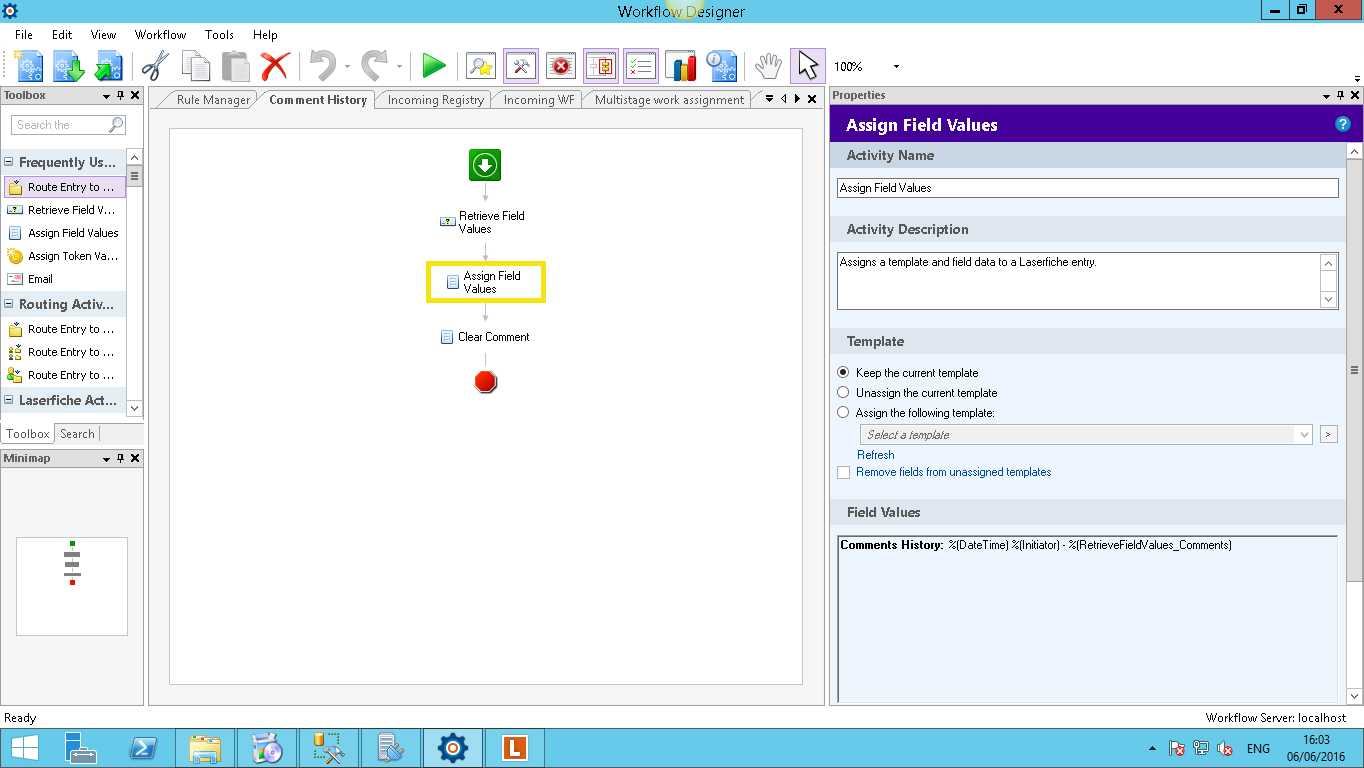This screenshot has width=1364, height=768.
Task: Click the red X Delete icon
Action: tap(274, 66)
